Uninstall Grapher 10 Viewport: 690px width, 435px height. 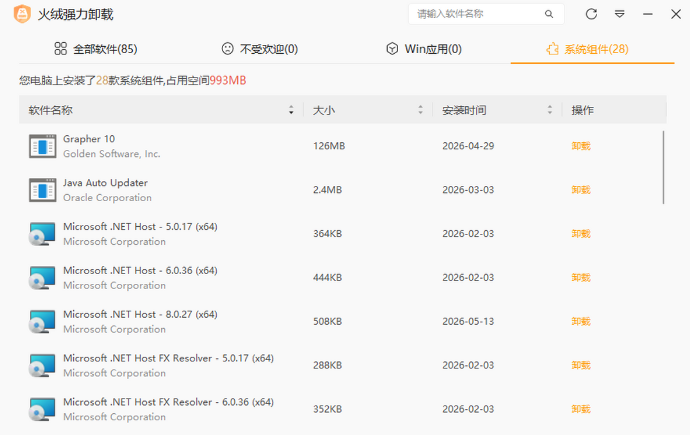[x=581, y=146]
